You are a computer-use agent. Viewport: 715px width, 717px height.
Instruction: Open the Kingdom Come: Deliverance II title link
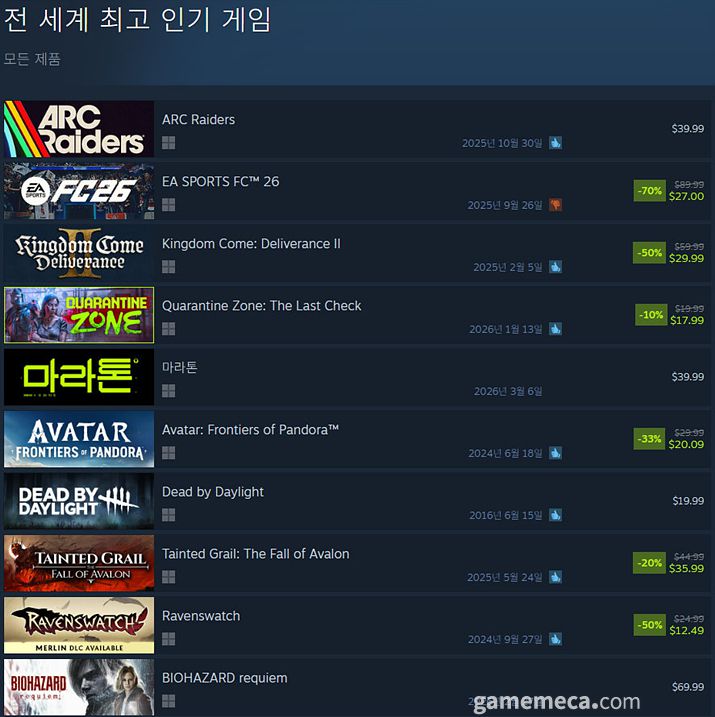[x=251, y=244]
